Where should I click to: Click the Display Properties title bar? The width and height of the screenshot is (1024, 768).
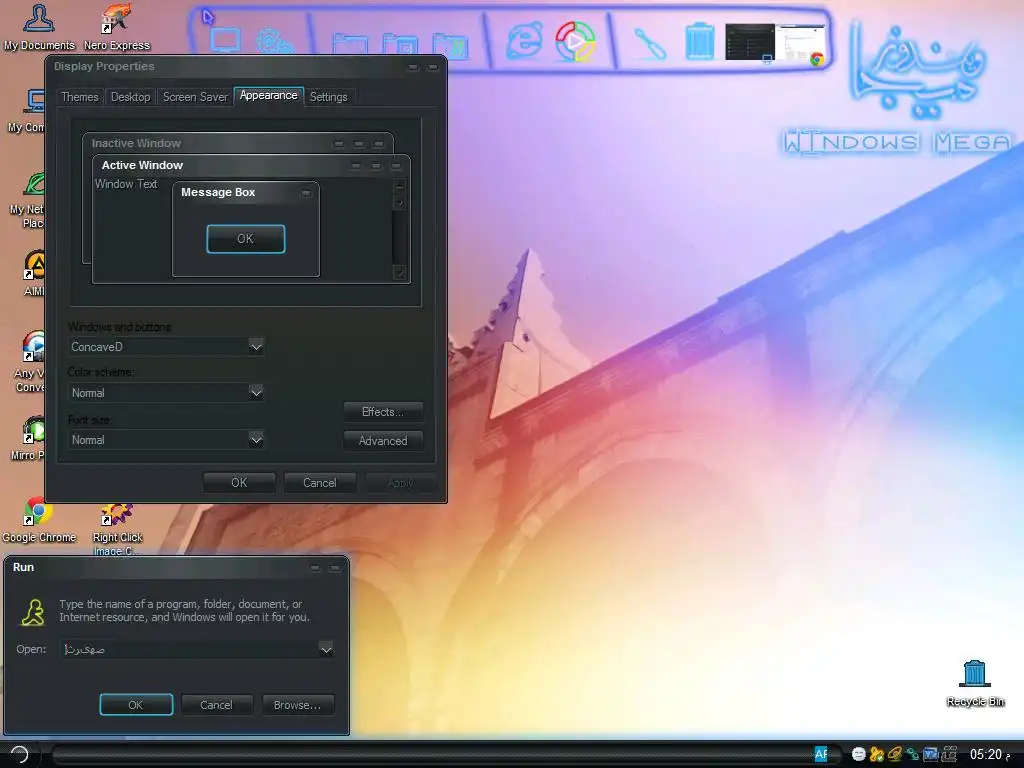tap(246, 67)
